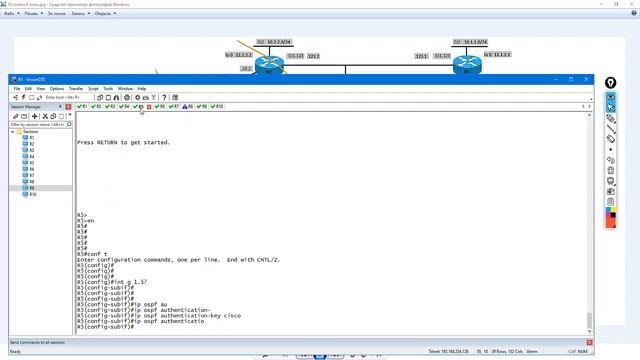
Task: Open the Открыть dropdown in photo viewer
Action: 105,13
